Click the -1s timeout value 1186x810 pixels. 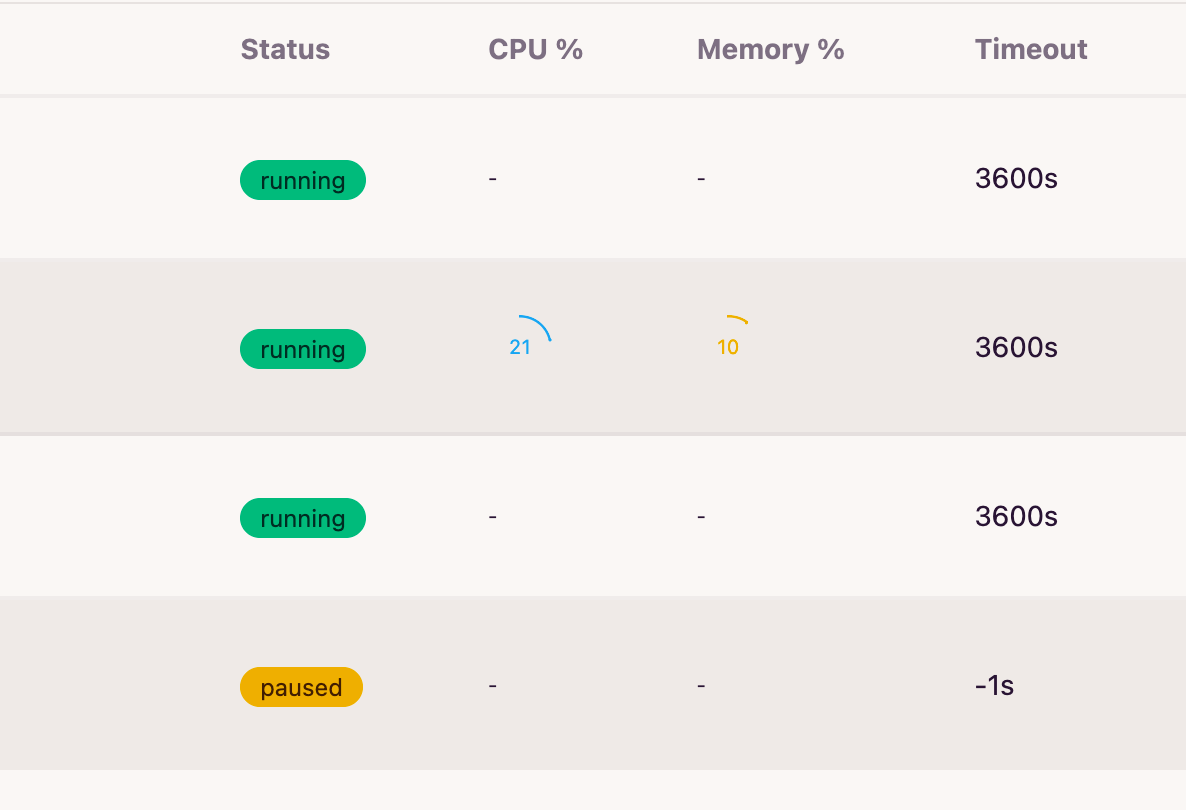click(994, 685)
